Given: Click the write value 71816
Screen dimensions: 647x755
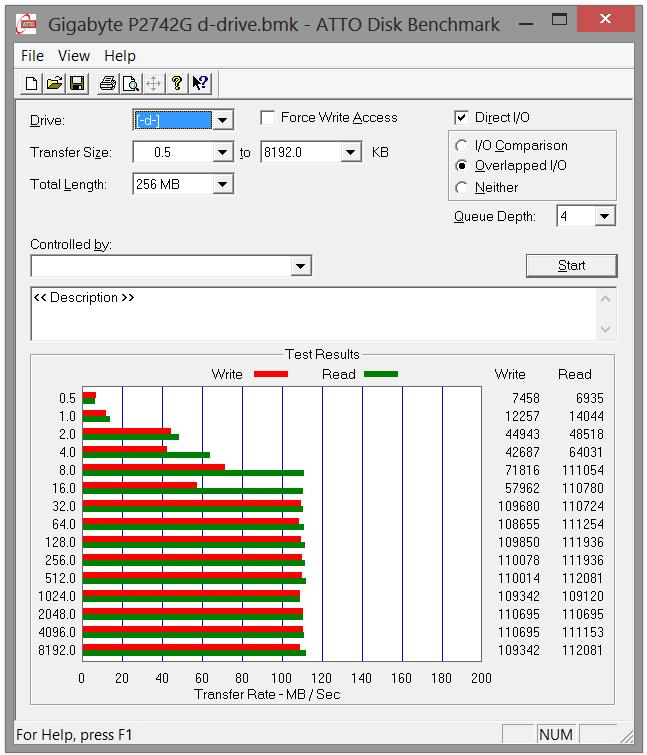Looking at the screenshot, I should coord(522,470).
